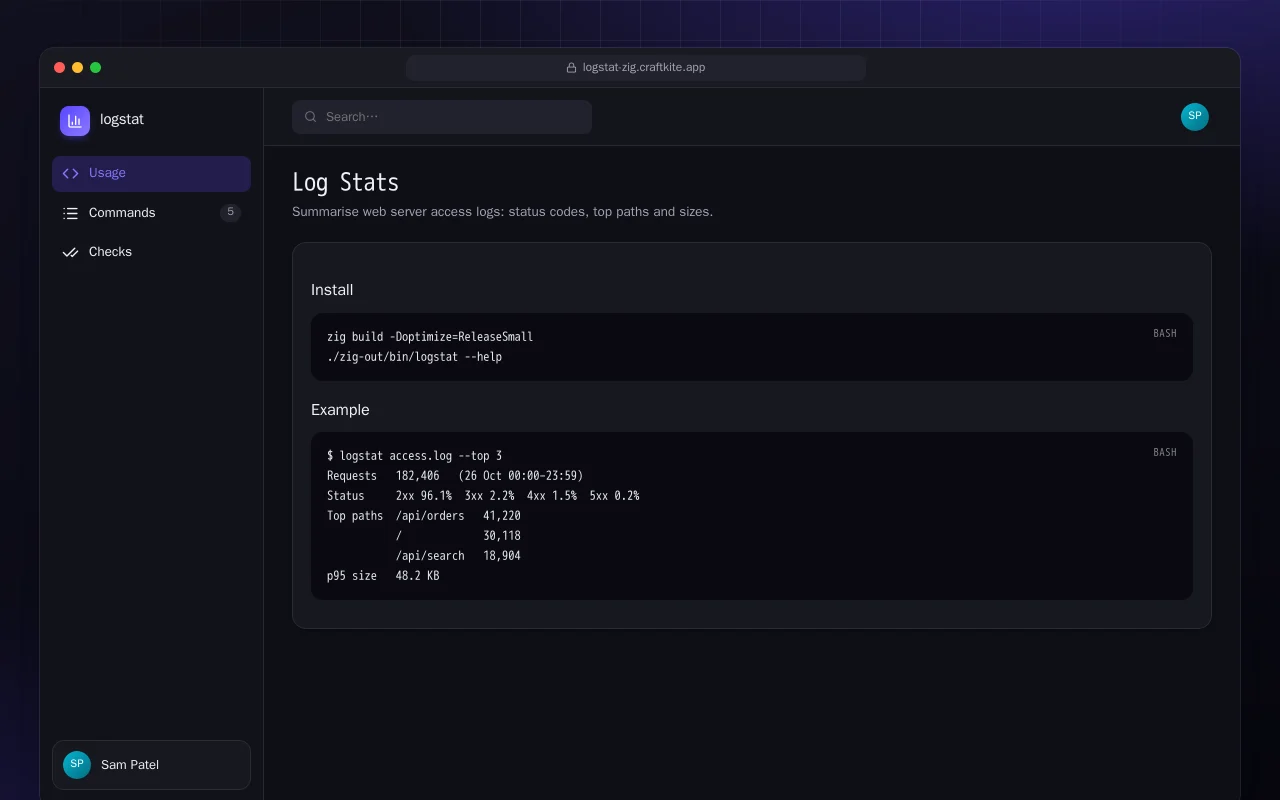The image size is (1280, 800).
Task: Click the Requests value 182,406
Action: pos(418,476)
